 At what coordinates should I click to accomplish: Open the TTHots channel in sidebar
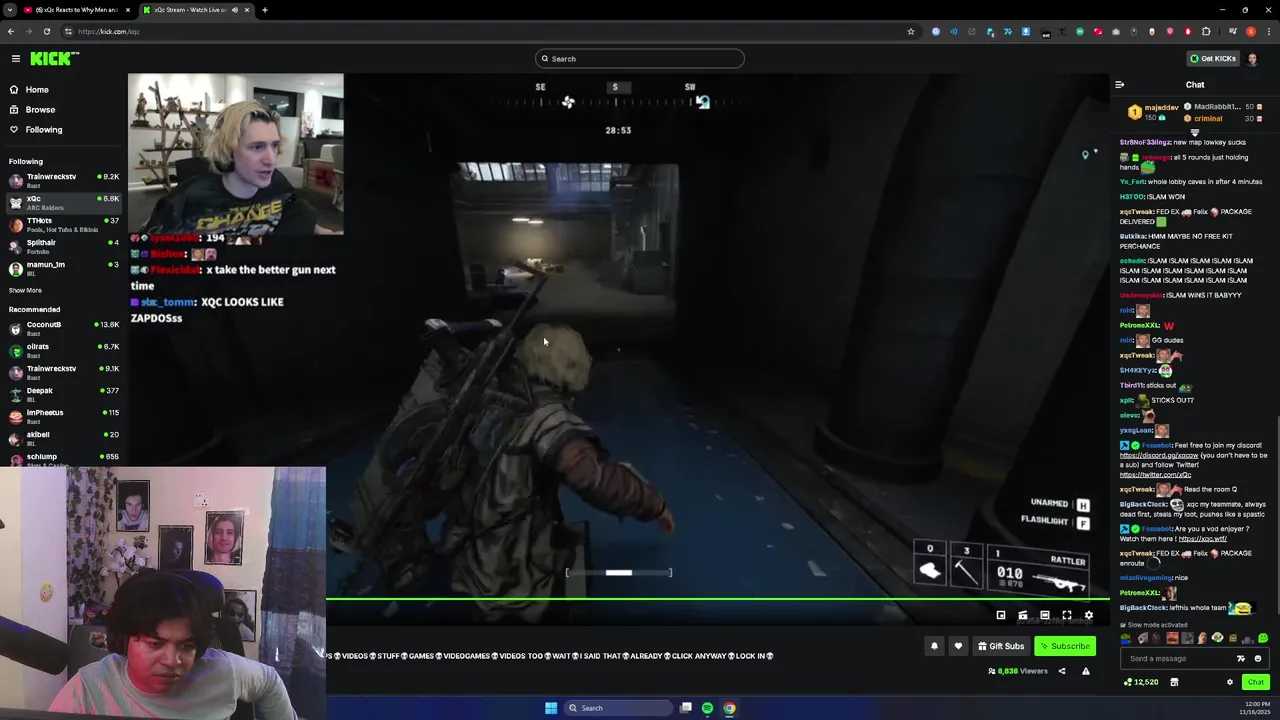click(64, 224)
